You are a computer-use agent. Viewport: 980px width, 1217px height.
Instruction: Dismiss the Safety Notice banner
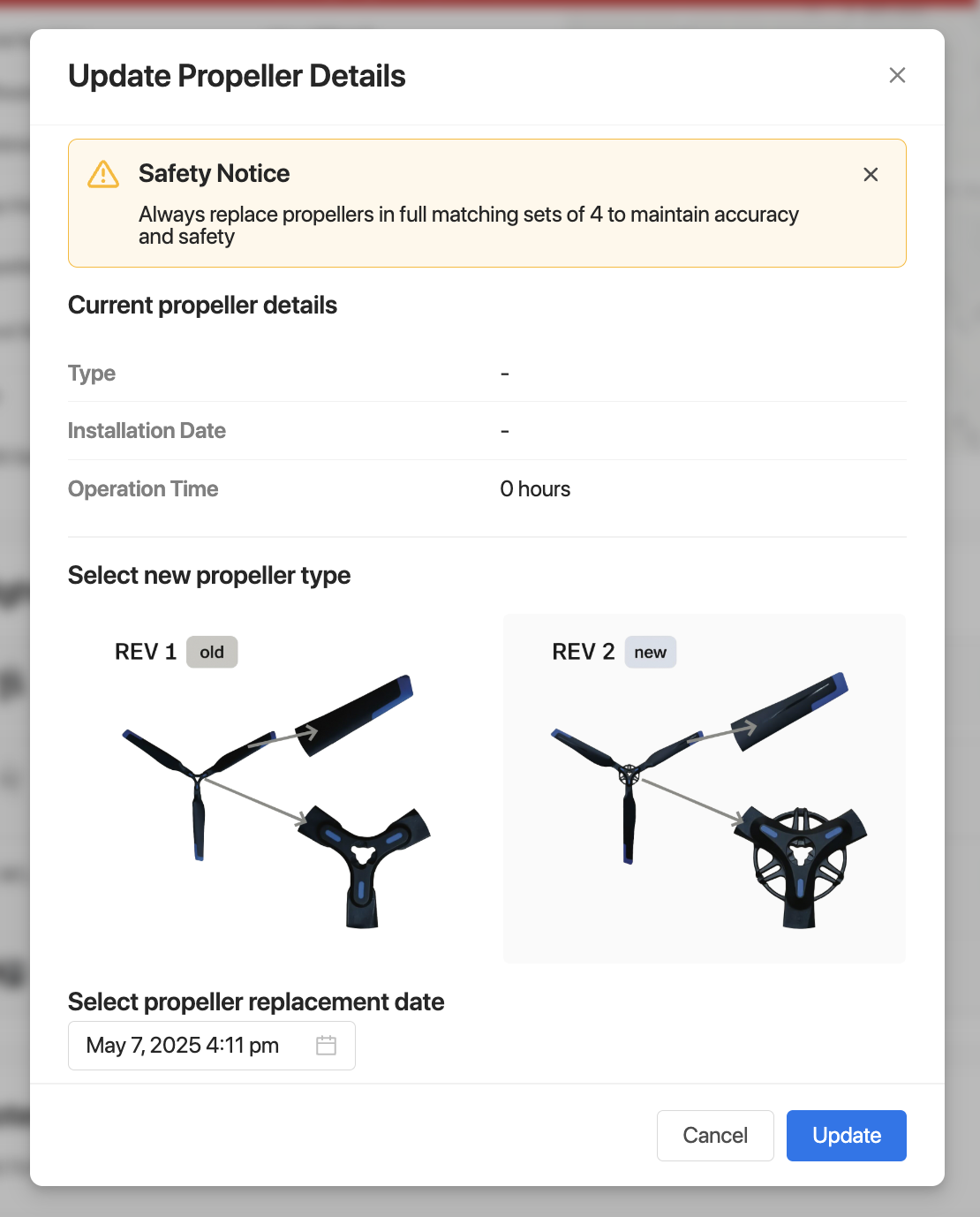(871, 175)
